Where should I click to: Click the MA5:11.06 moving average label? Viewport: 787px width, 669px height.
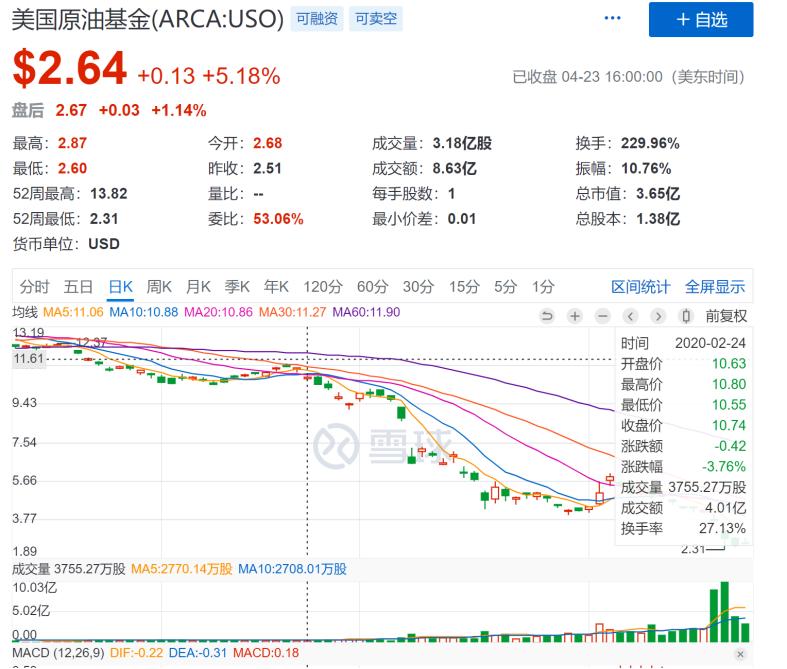[73, 312]
